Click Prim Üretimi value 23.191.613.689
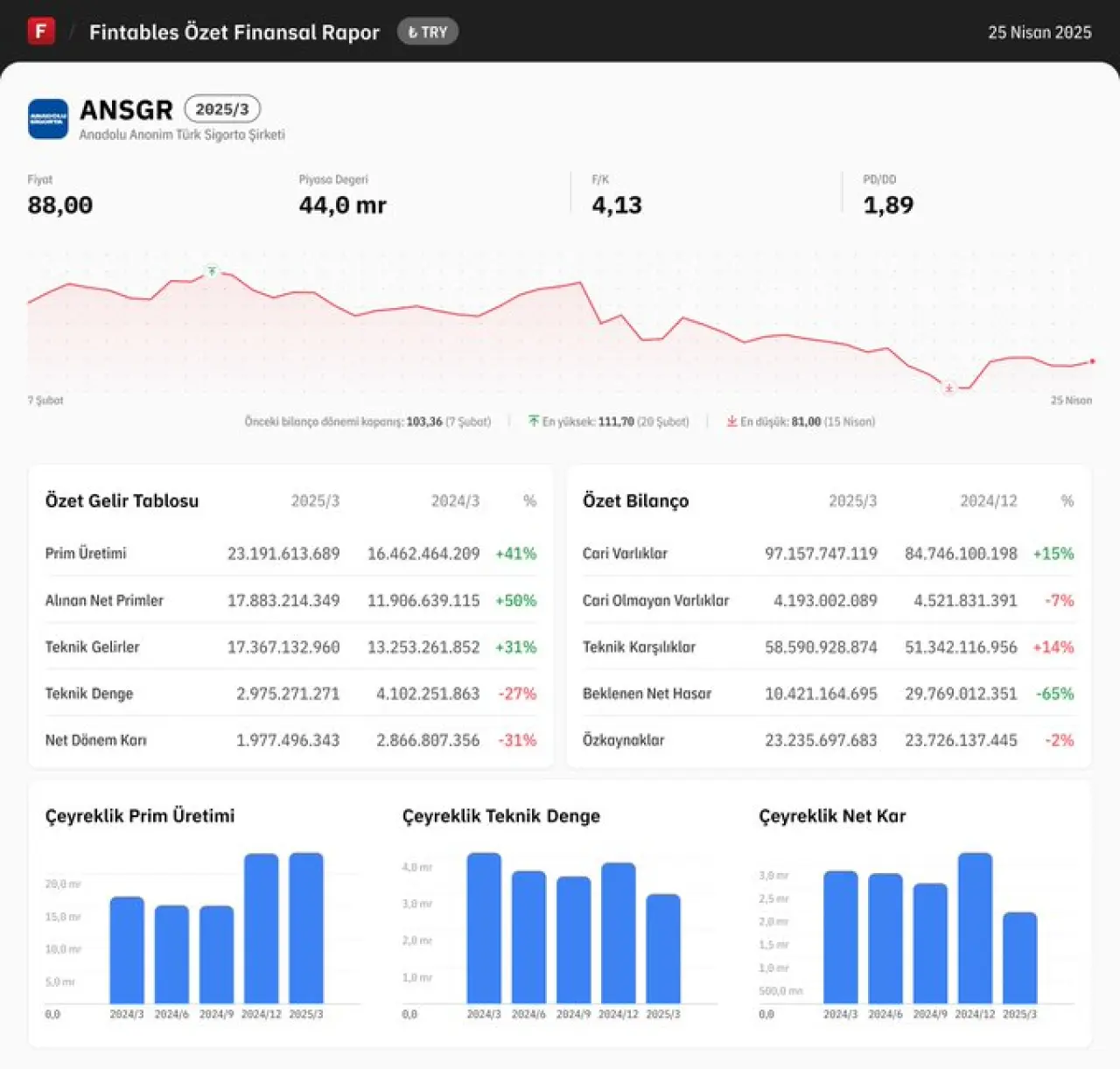1120x1069 pixels. (283, 553)
